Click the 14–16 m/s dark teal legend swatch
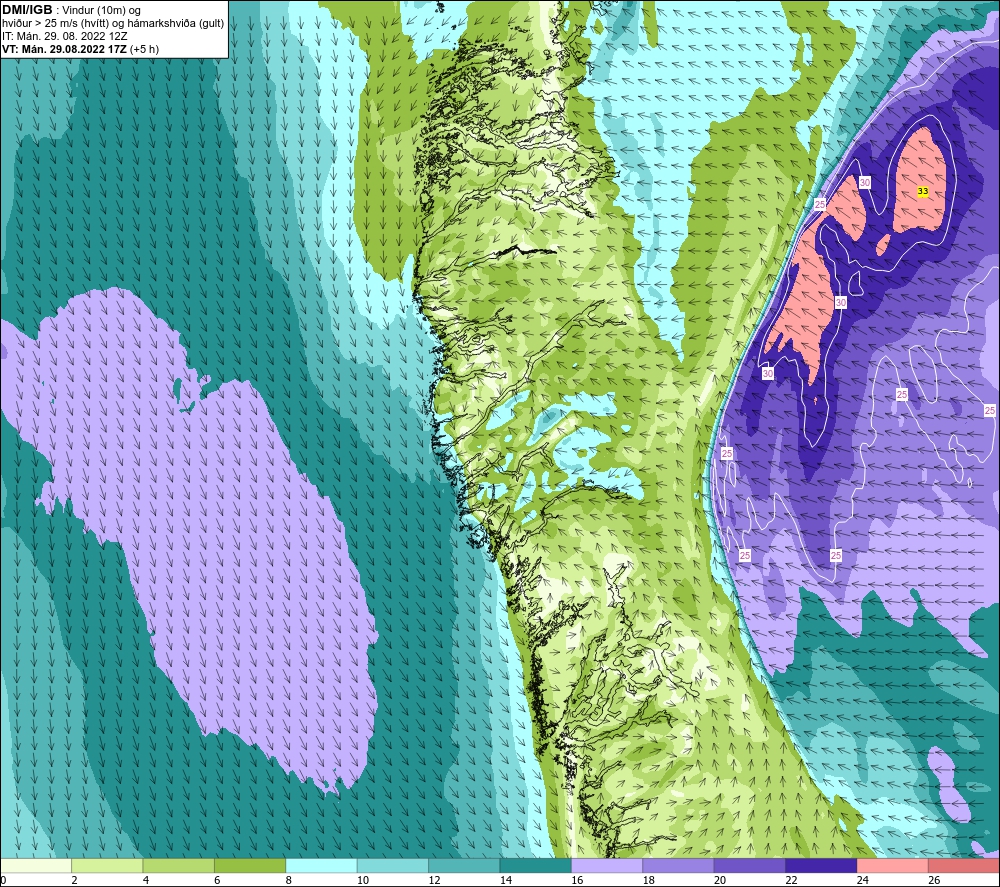 pyautogui.click(x=536, y=866)
